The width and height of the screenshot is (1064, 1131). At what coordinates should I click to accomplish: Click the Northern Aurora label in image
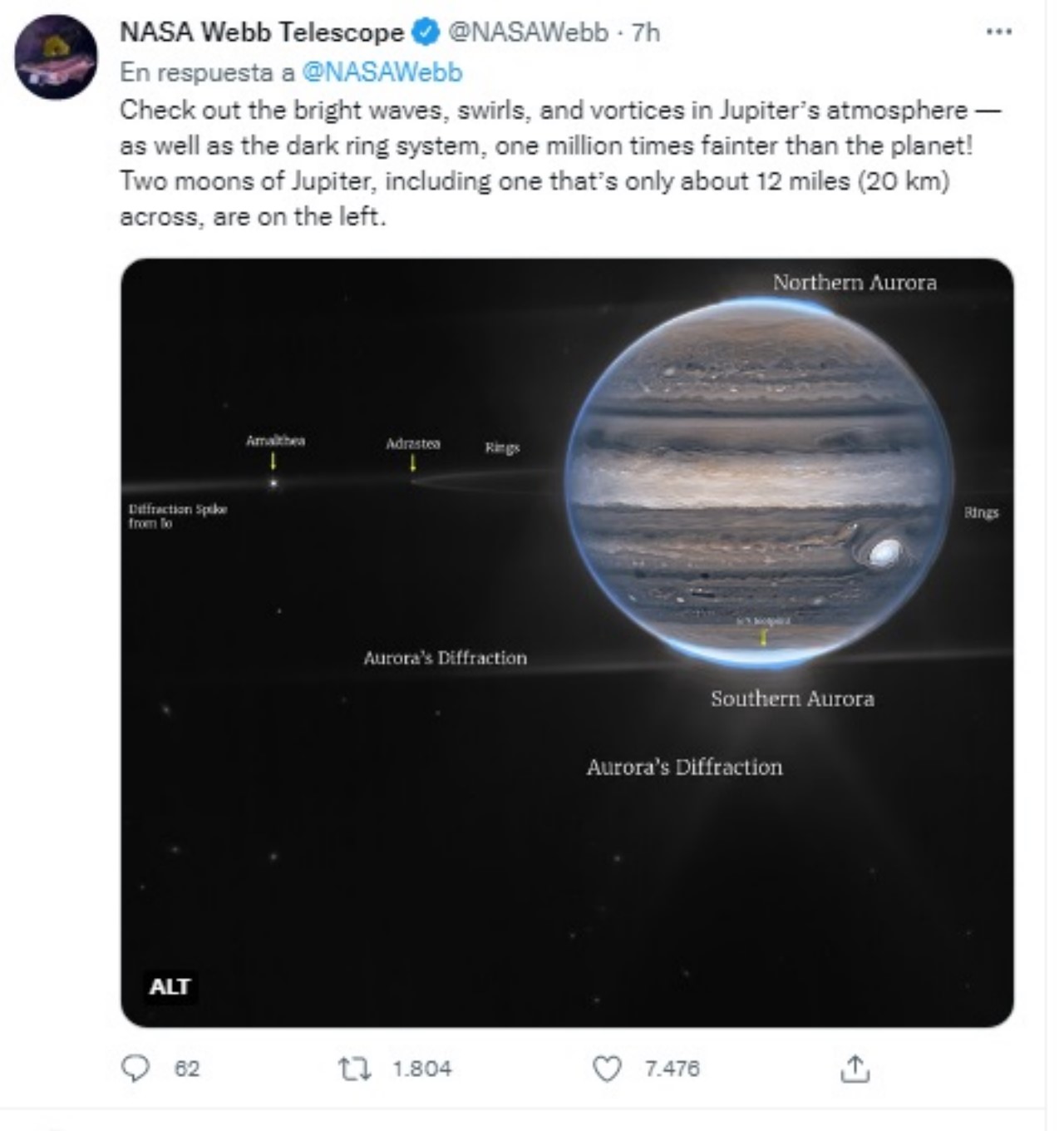pos(855,283)
